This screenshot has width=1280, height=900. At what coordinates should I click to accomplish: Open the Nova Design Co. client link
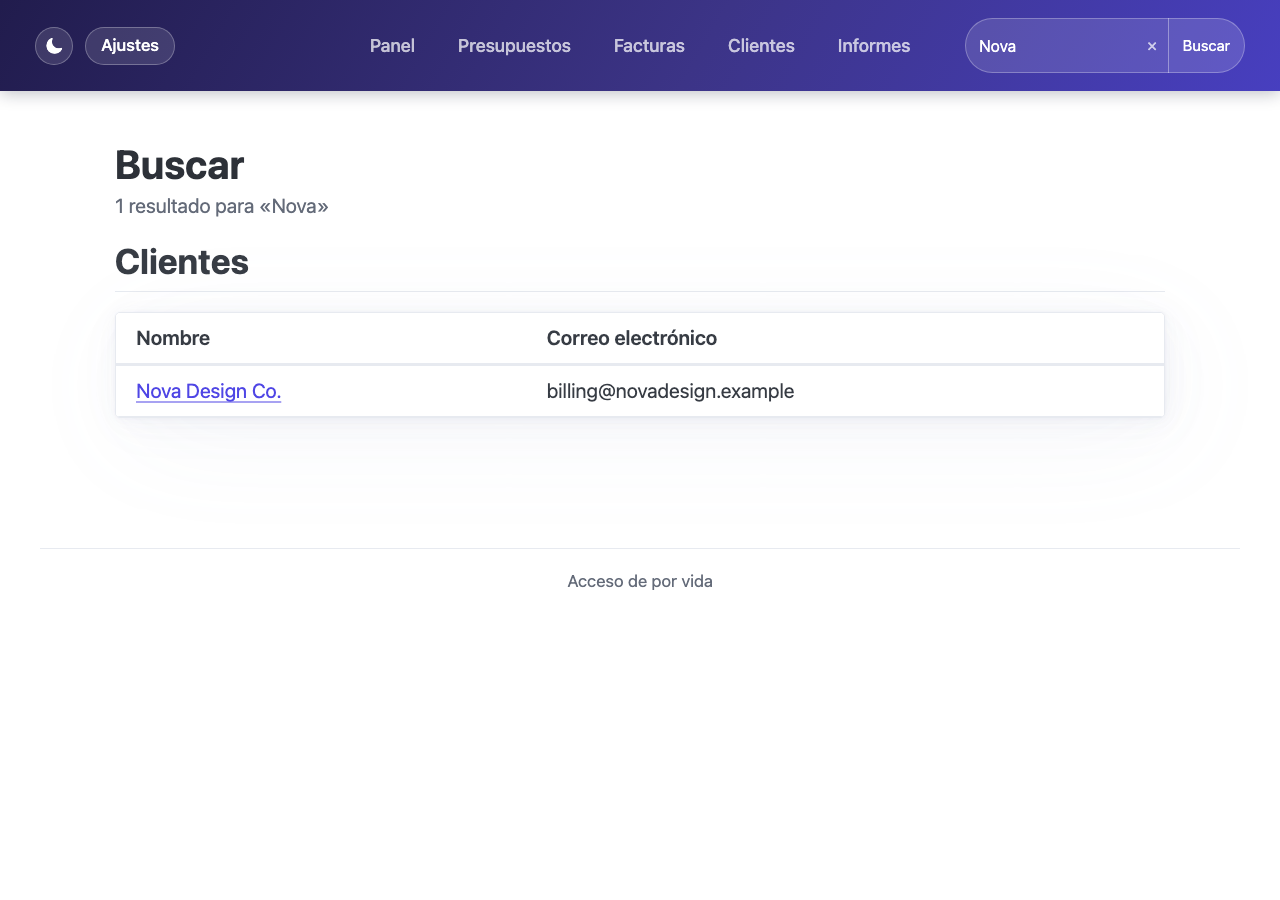(208, 391)
